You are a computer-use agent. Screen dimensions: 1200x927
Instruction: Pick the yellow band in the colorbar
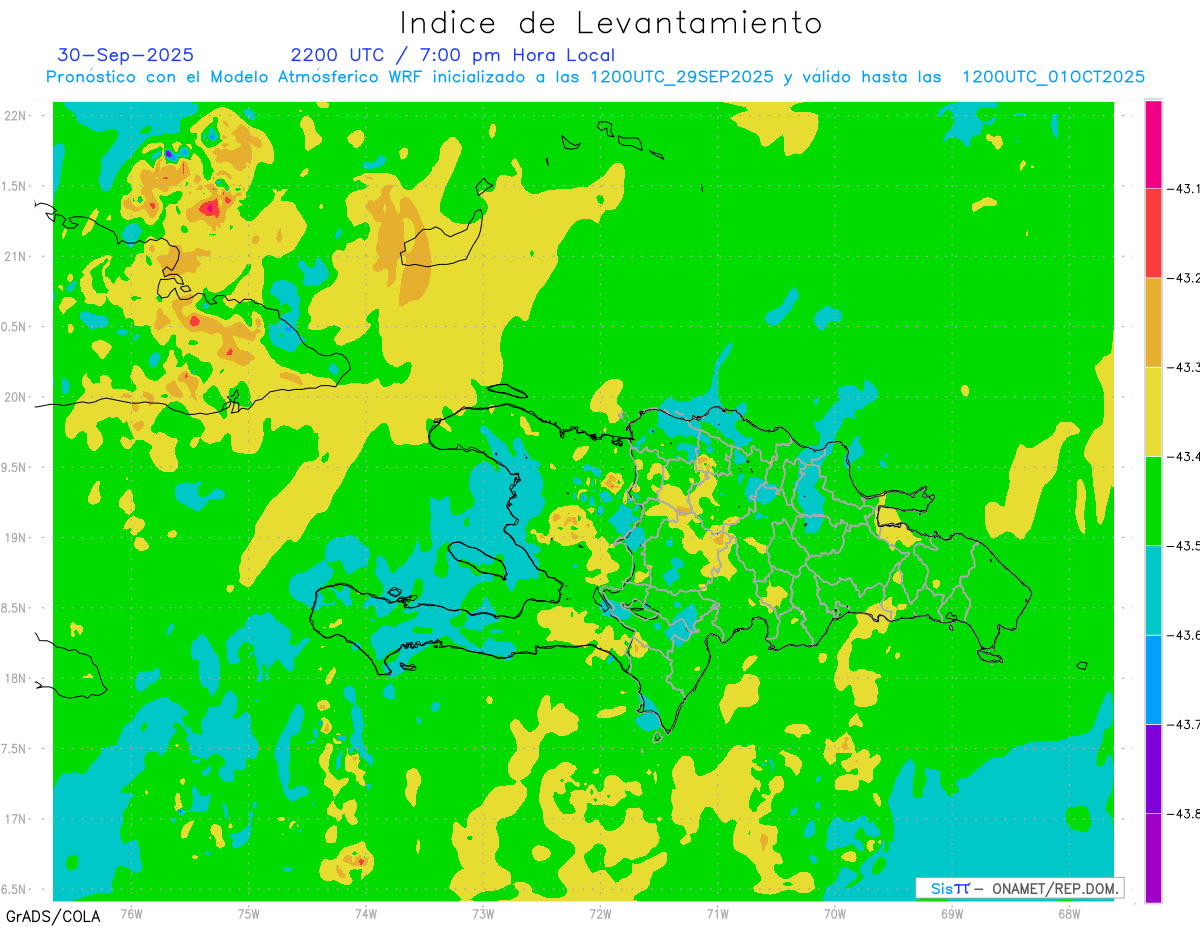pos(1153,411)
